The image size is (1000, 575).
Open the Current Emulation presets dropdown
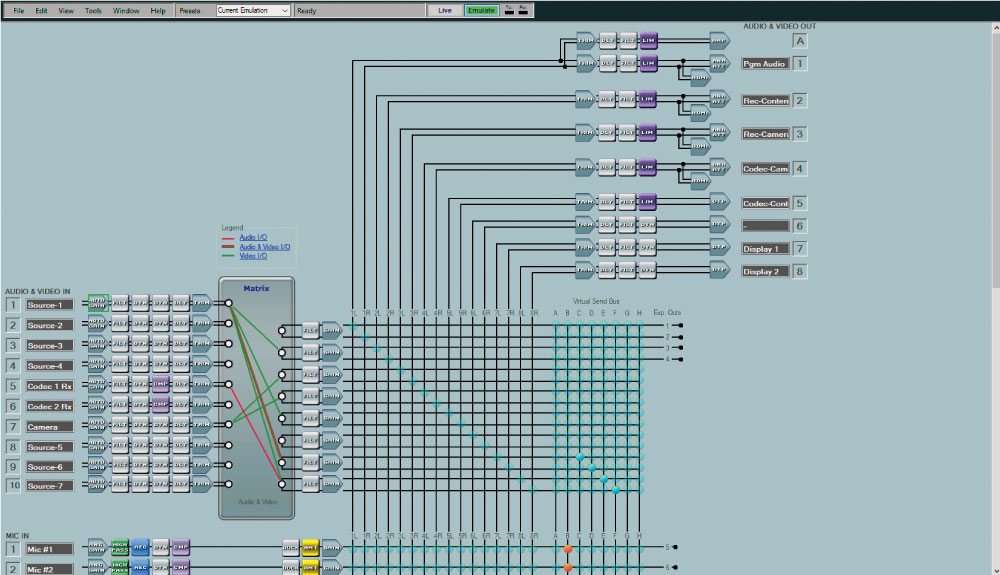click(x=253, y=10)
